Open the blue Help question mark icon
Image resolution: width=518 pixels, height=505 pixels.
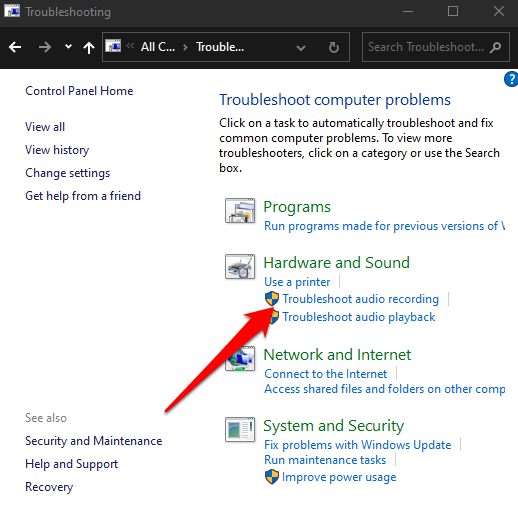[511, 79]
